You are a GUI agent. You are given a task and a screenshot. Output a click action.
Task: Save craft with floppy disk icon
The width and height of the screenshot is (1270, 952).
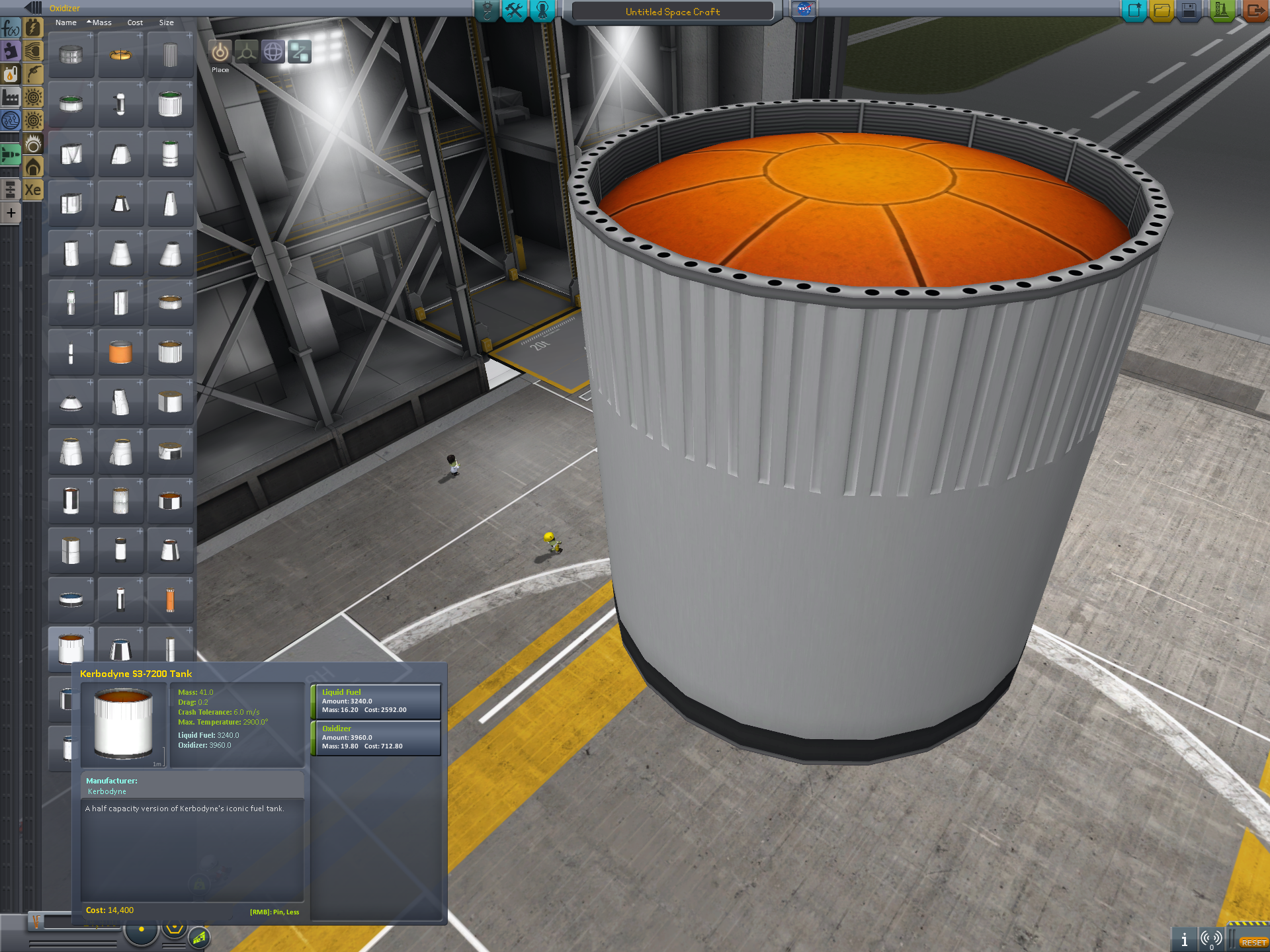pos(1189,11)
